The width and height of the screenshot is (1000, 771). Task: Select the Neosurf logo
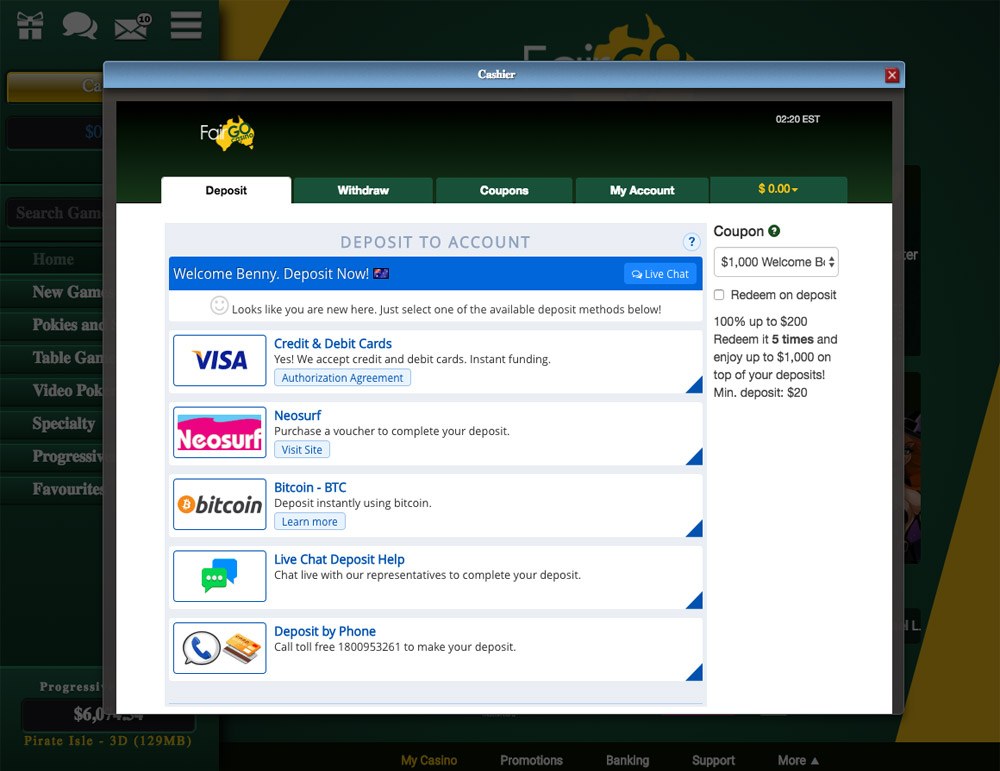coord(219,432)
